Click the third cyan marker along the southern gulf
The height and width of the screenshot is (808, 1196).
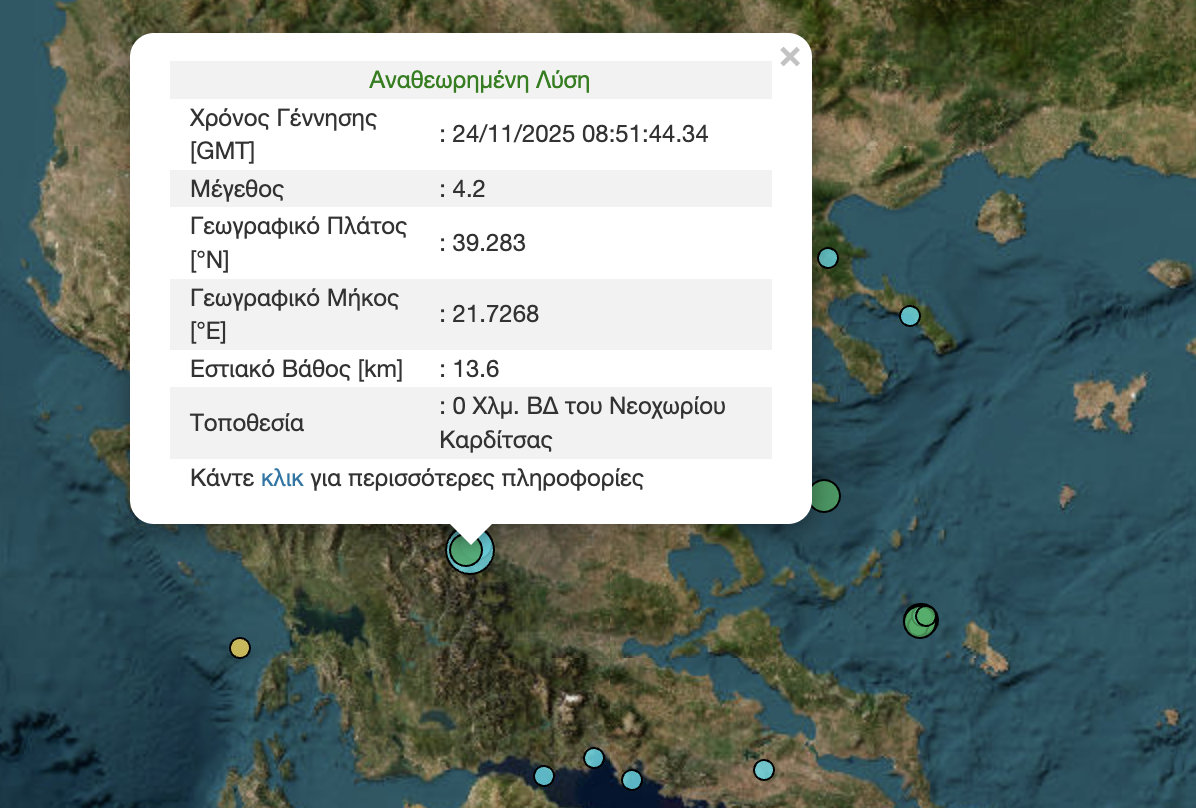click(x=631, y=779)
